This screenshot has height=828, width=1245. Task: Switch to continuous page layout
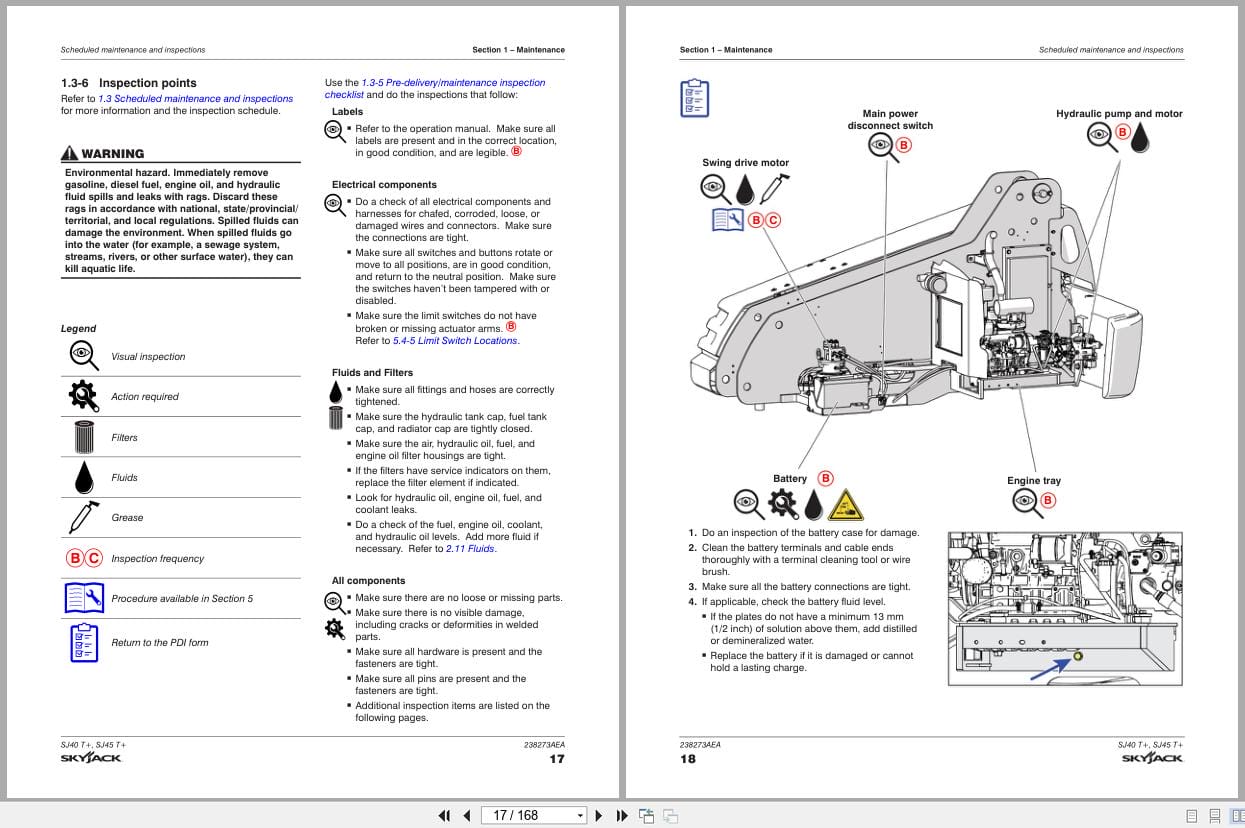[1215, 816]
